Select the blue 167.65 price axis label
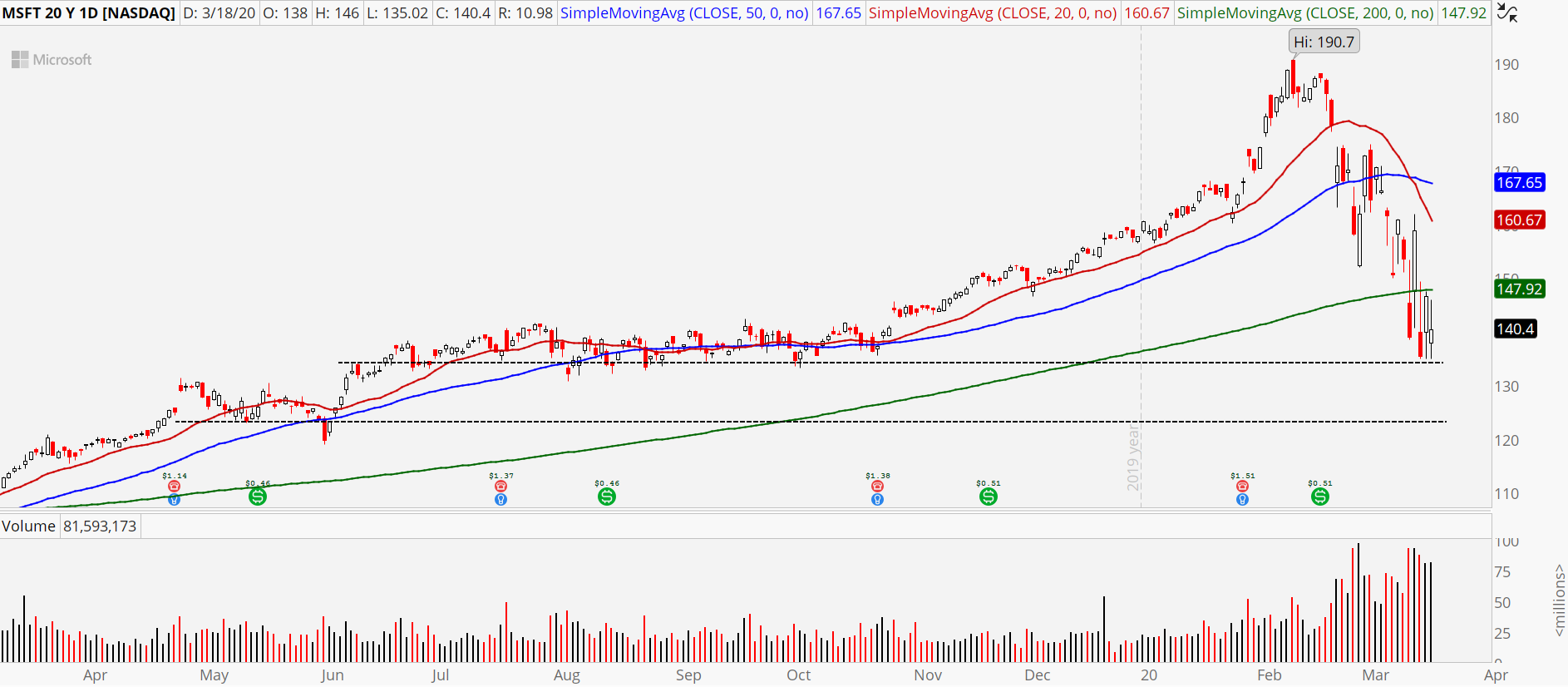Image resolution: width=1568 pixels, height=687 pixels. coord(1519,182)
